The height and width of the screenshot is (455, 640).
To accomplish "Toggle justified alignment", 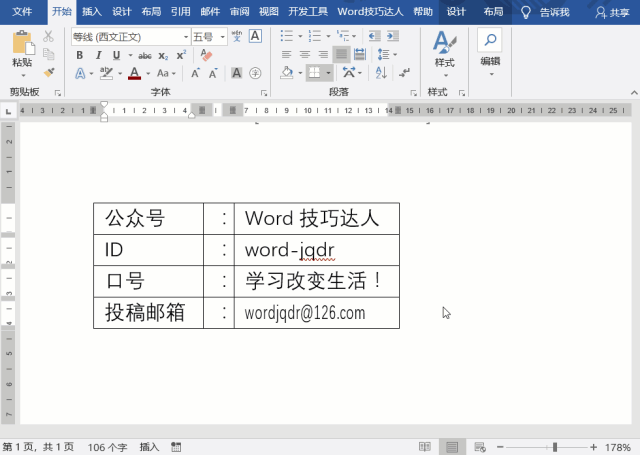I will (341, 54).
